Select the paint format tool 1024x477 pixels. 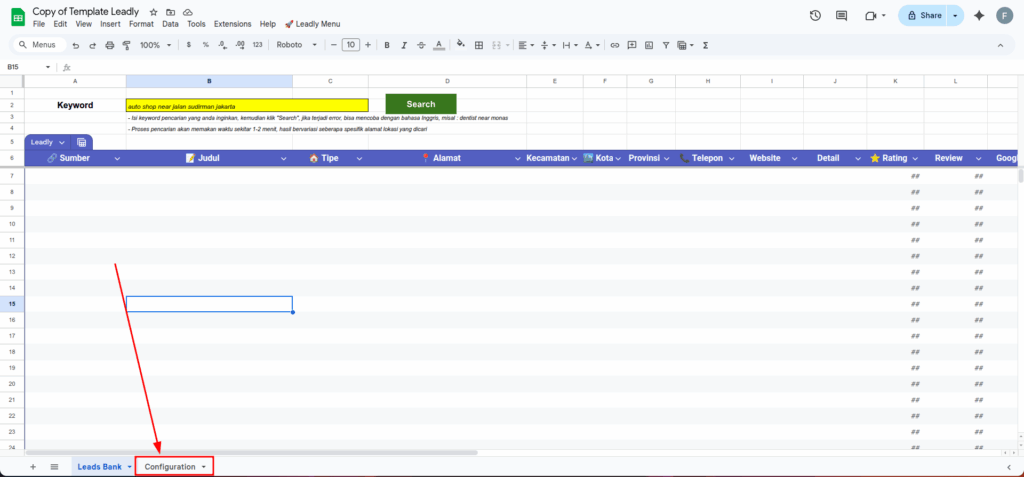click(126, 45)
